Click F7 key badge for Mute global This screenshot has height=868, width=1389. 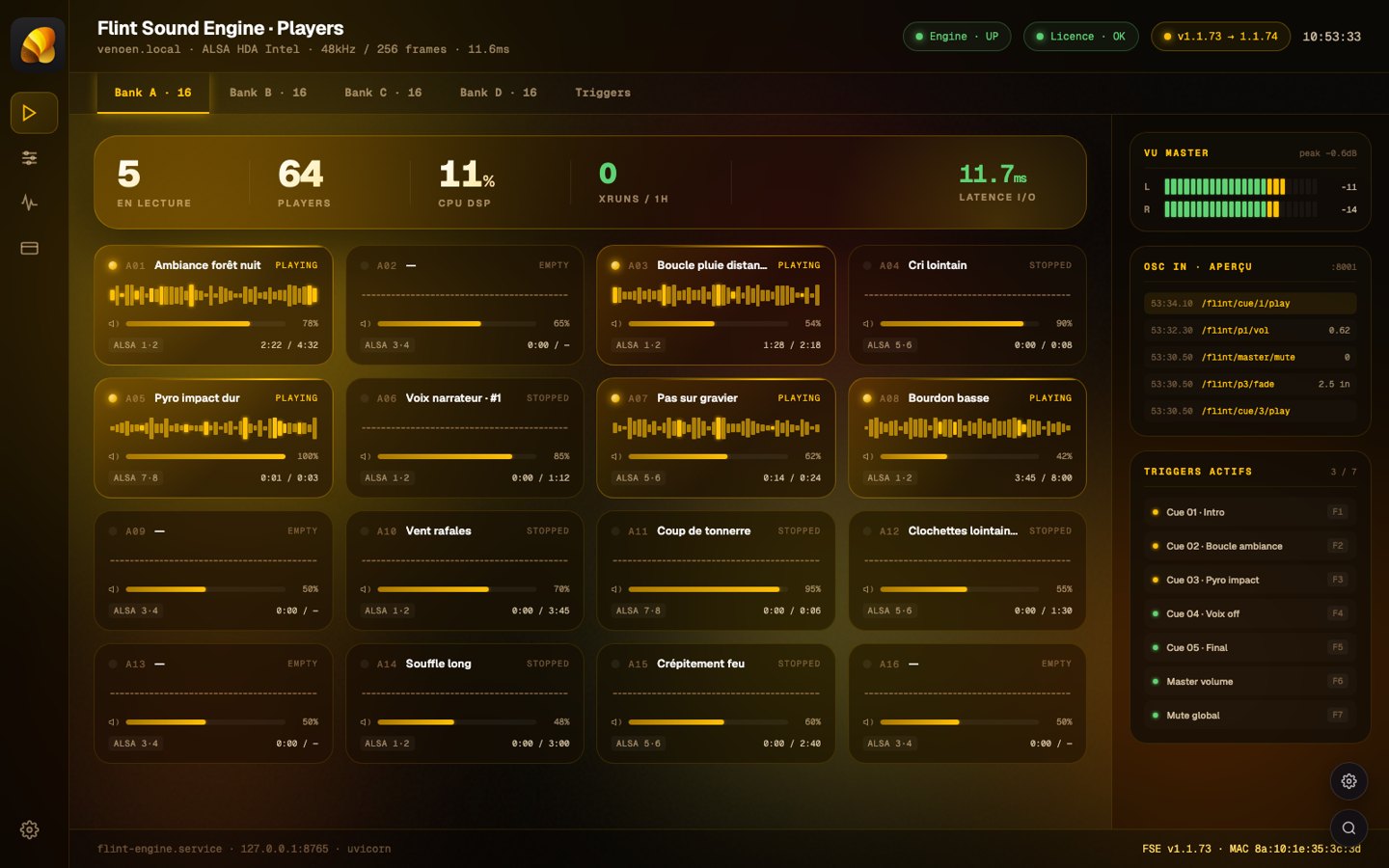click(x=1337, y=715)
